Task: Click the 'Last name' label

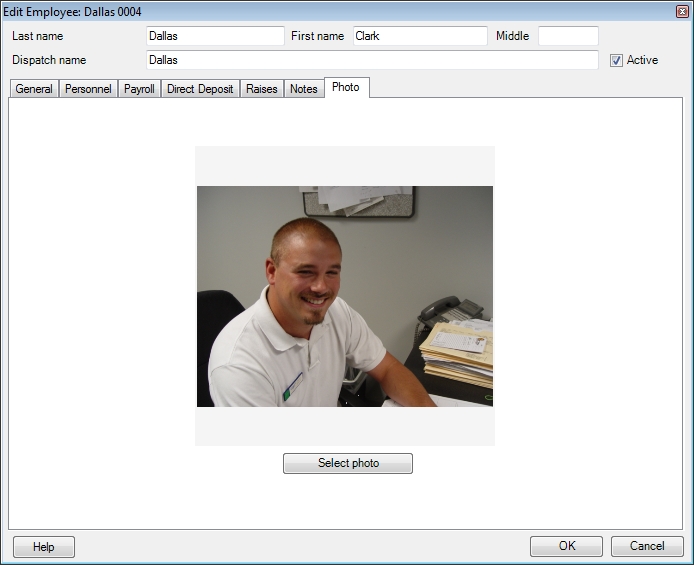Action: click(x=38, y=36)
